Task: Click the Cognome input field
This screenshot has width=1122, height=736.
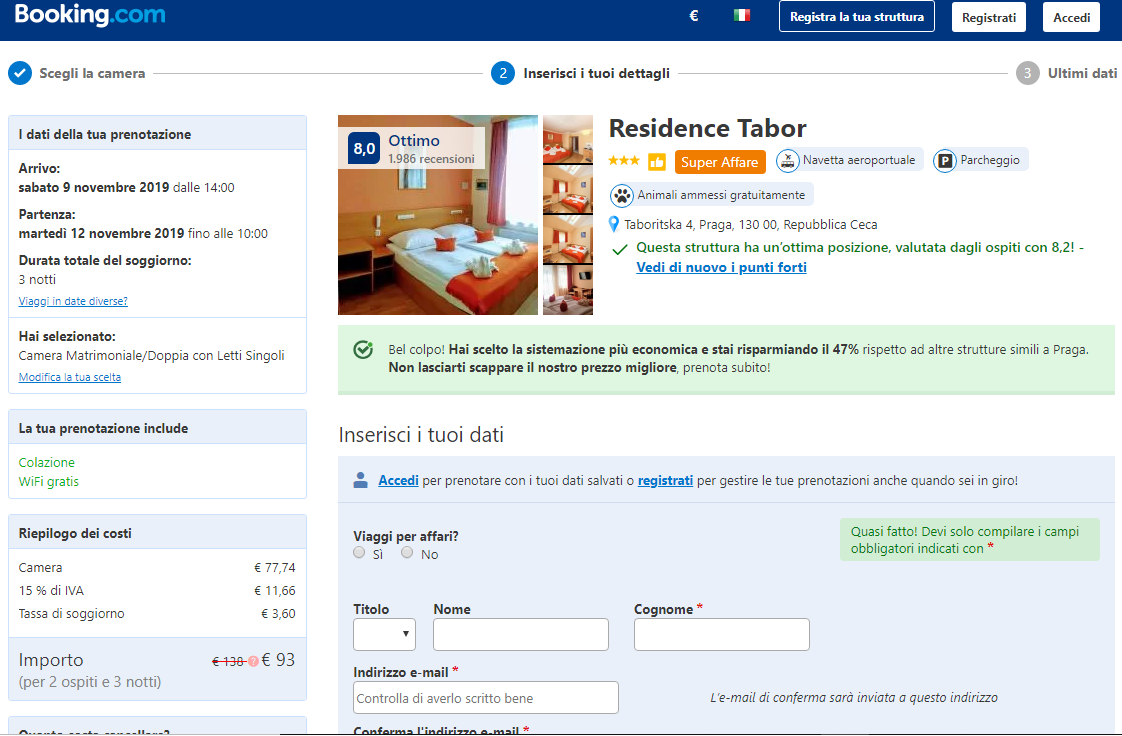Action: pyautogui.click(x=722, y=634)
